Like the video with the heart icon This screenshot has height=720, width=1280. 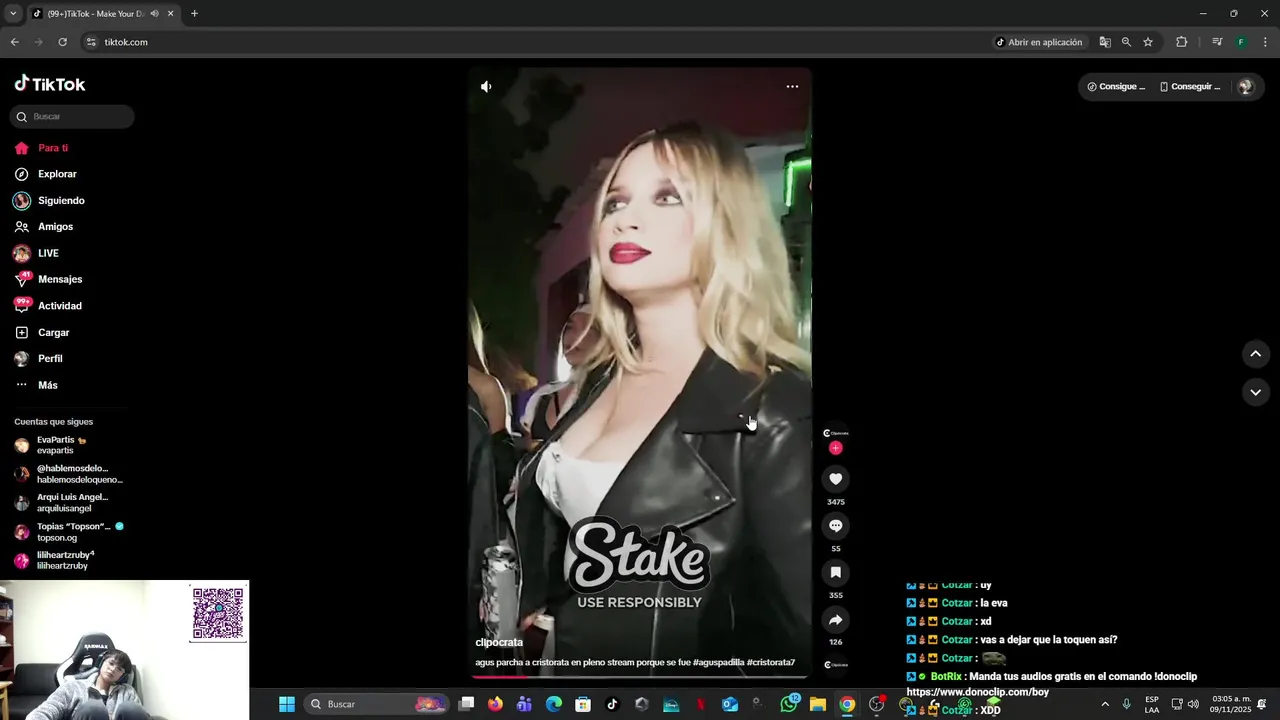coord(836,479)
